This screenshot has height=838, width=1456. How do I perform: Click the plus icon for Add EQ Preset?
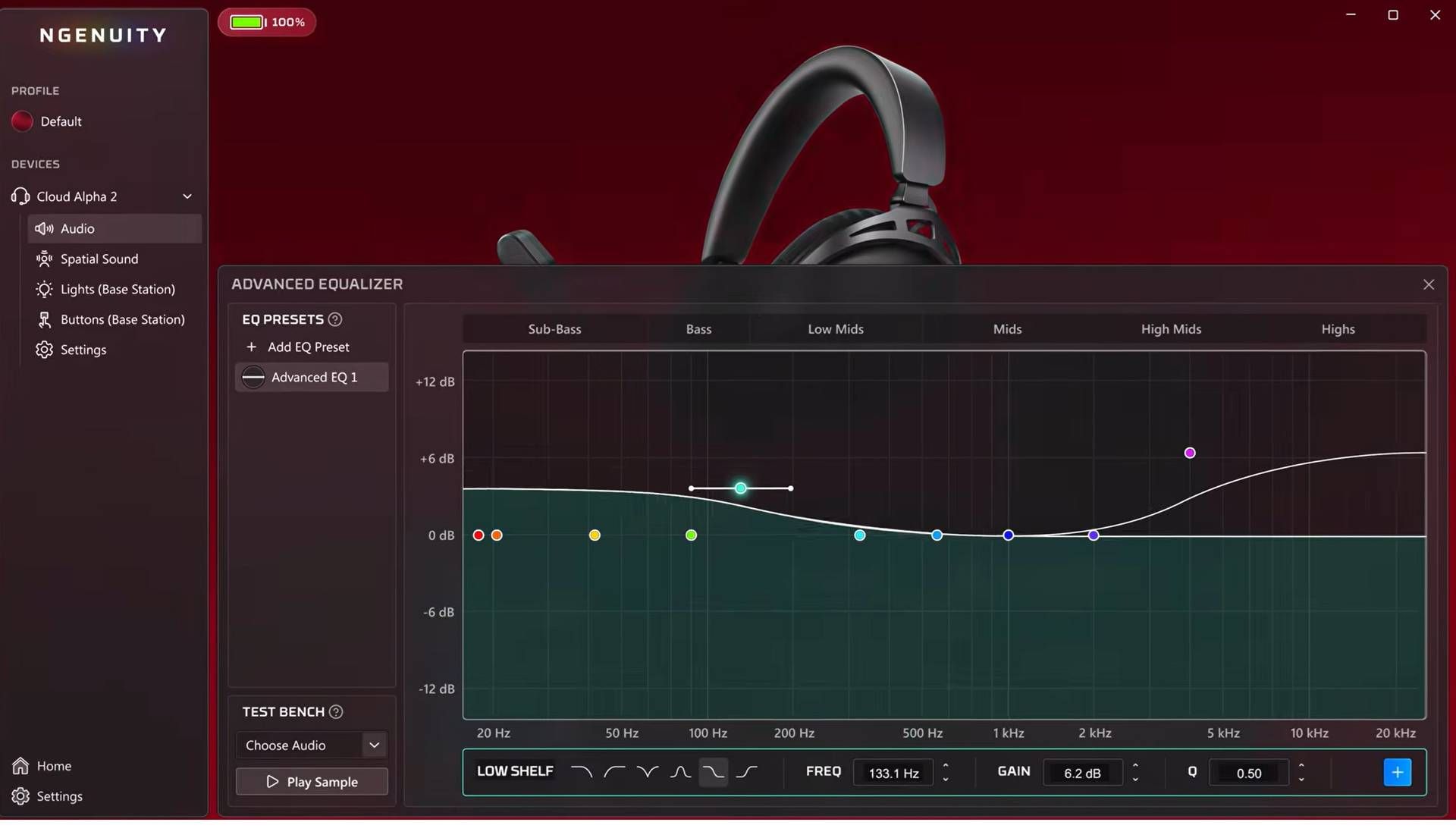(251, 347)
